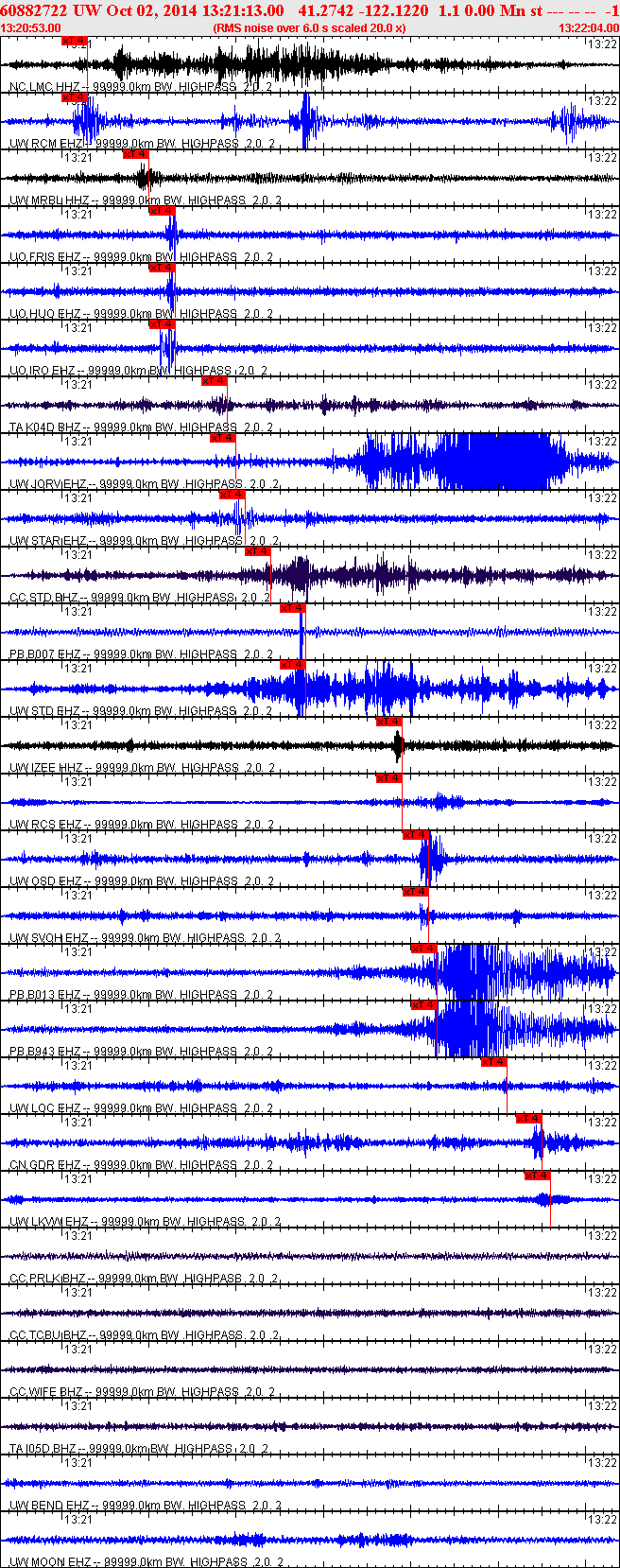
Task: Select the pick flag on UW LOC trace
Action: tap(494, 1062)
